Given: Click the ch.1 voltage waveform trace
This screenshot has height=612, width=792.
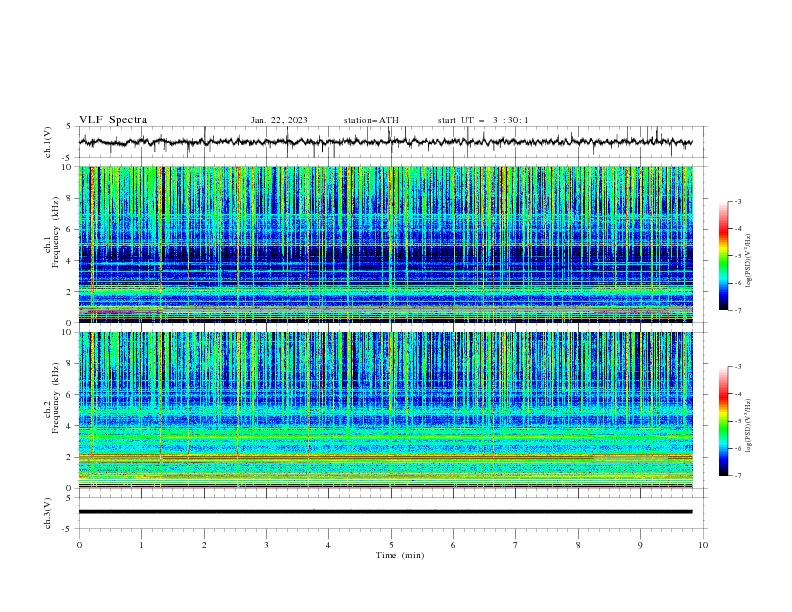Looking at the screenshot, I should [x=385, y=142].
